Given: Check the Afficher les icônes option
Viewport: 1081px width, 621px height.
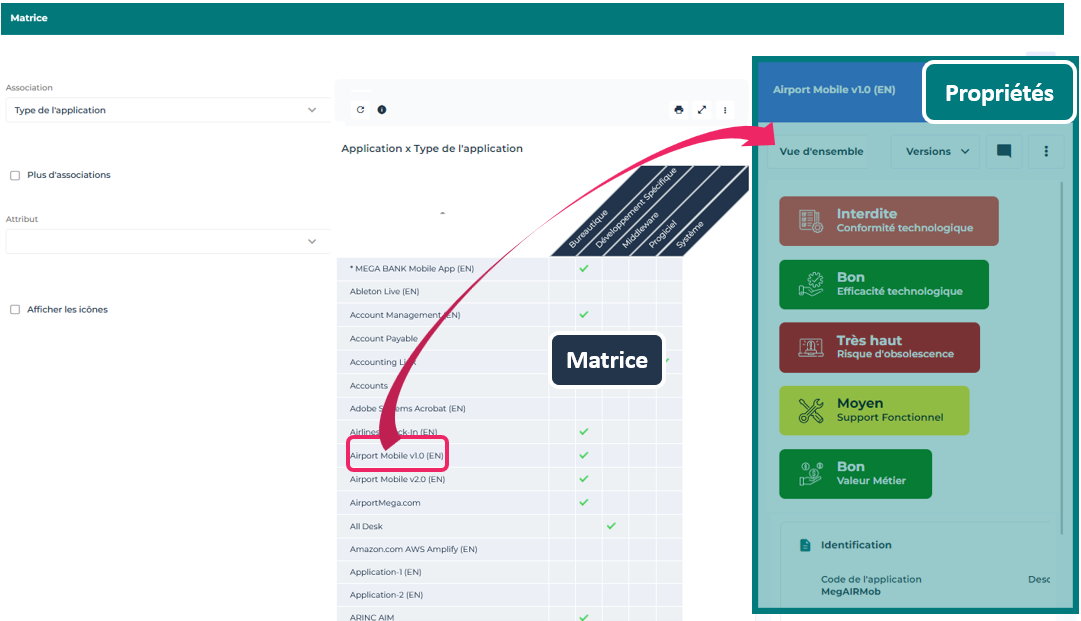Looking at the screenshot, I should pos(15,310).
